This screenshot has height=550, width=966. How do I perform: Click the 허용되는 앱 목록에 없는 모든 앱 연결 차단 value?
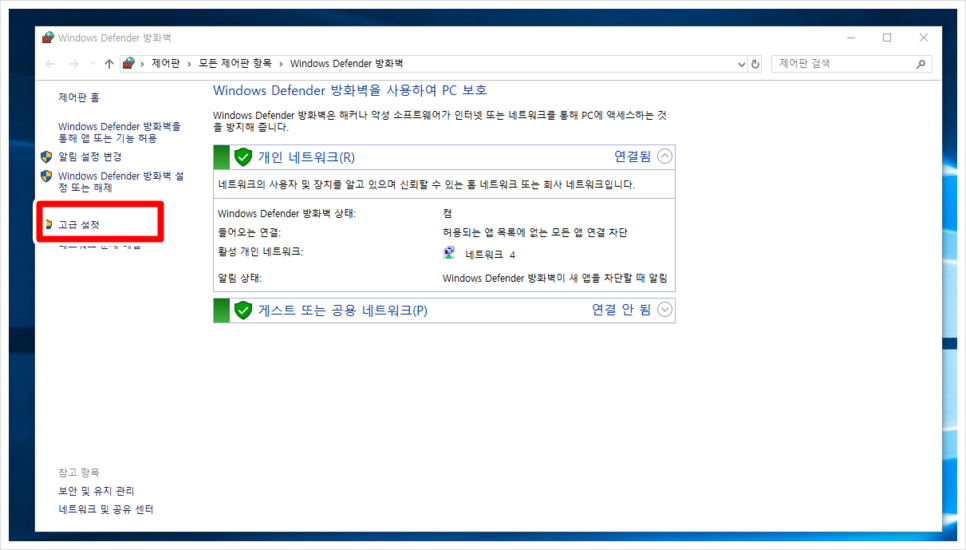(x=535, y=232)
